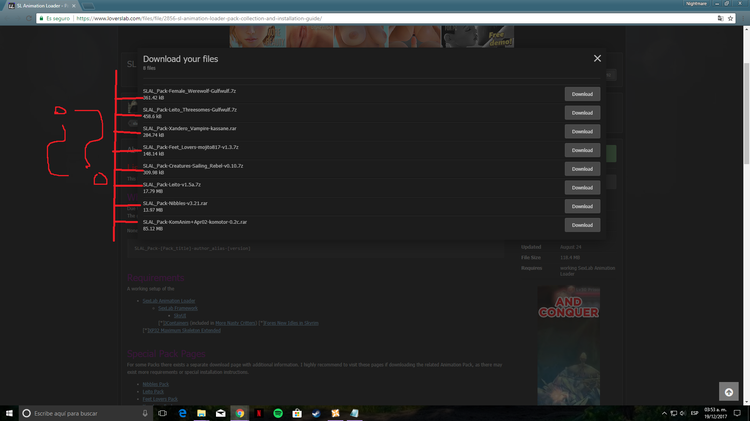The image size is (750, 421).
Task: Click the 'AND CONQUER' ad banner
Action: click(569, 345)
